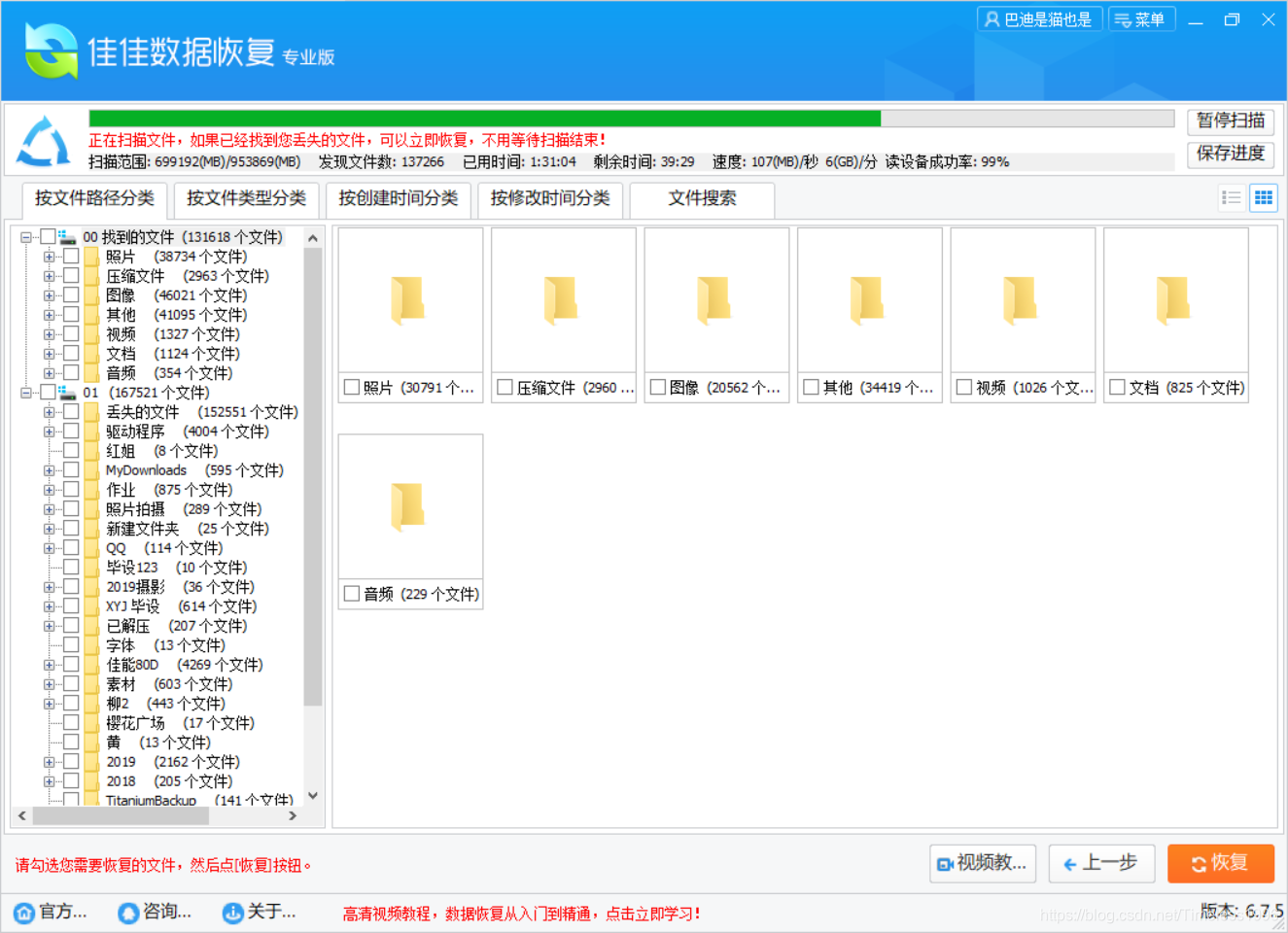Open the 关于 dialog
The image size is (1288, 933).
coord(255,912)
